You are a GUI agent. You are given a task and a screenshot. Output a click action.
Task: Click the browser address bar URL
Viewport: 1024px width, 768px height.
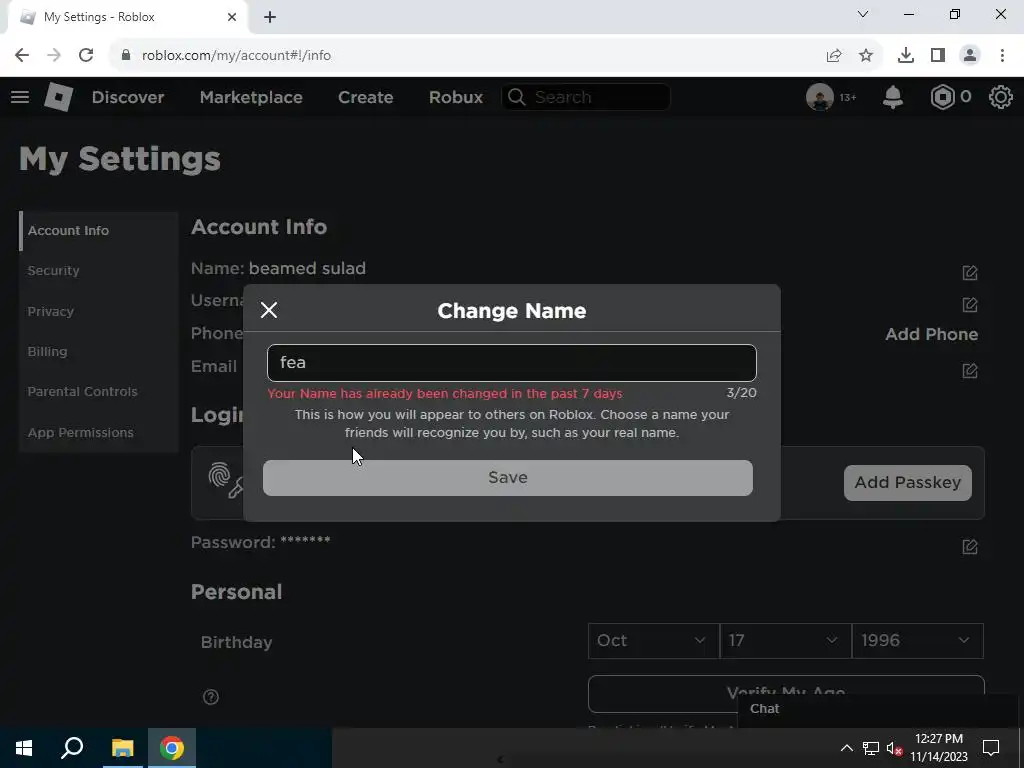(236, 56)
